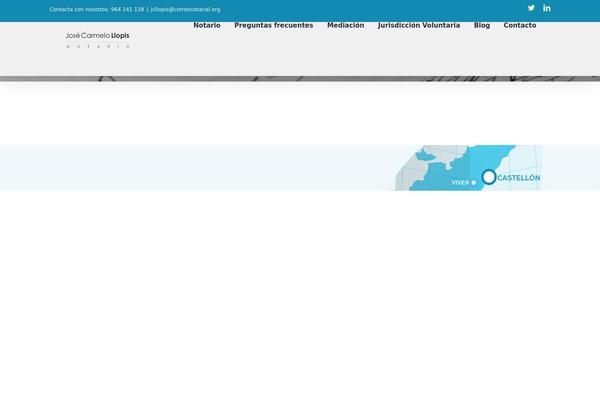600x400 pixels.
Task: Click the Viver marker on the map
Action: [x=474, y=183]
